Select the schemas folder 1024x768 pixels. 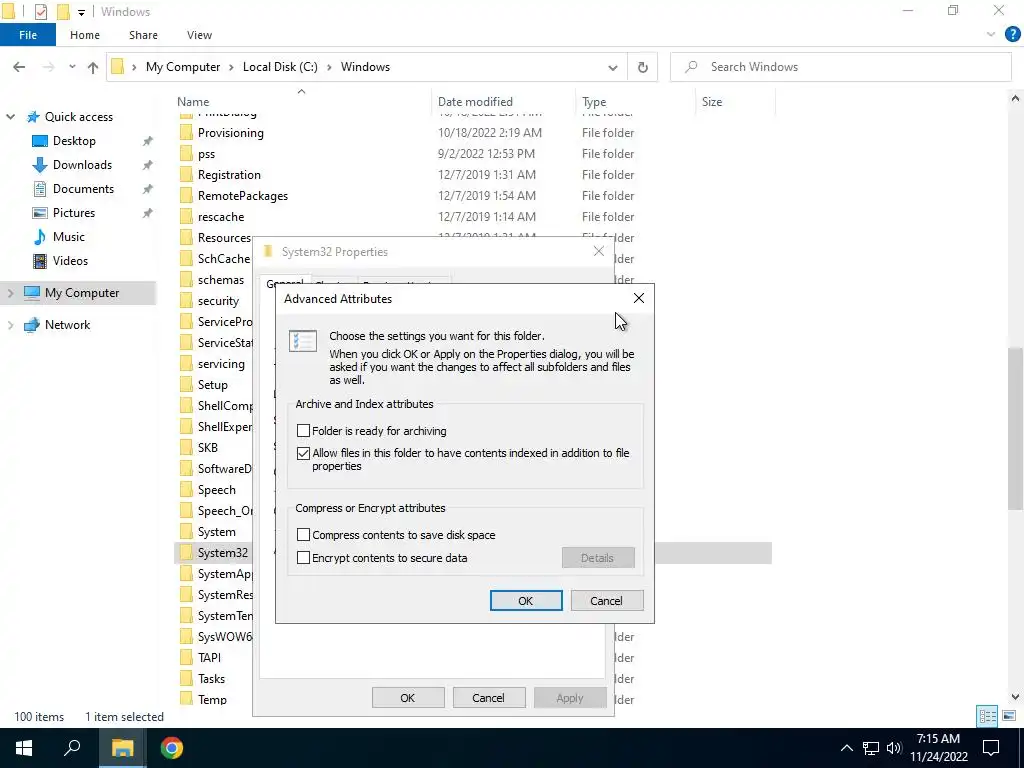click(x=221, y=280)
